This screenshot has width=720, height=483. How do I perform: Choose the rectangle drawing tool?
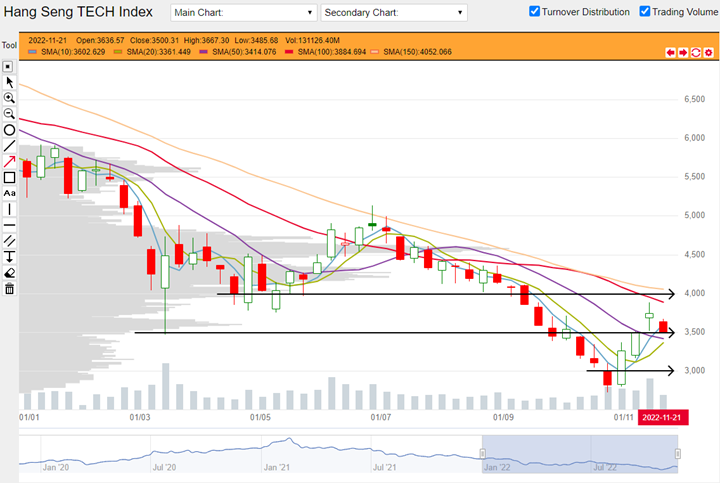(x=9, y=177)
